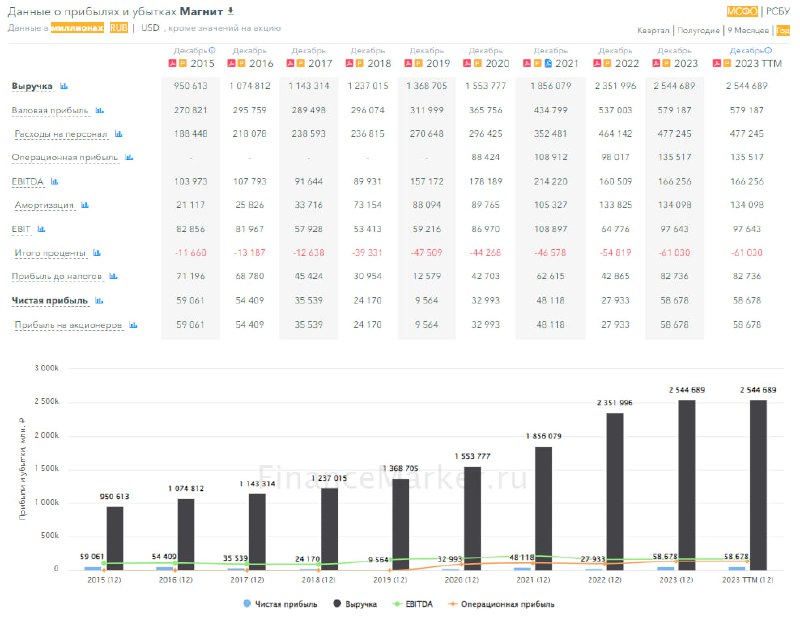Open the chart icon beside Прибыль на акционеров

pyautogui.click(x=133, y=325)
